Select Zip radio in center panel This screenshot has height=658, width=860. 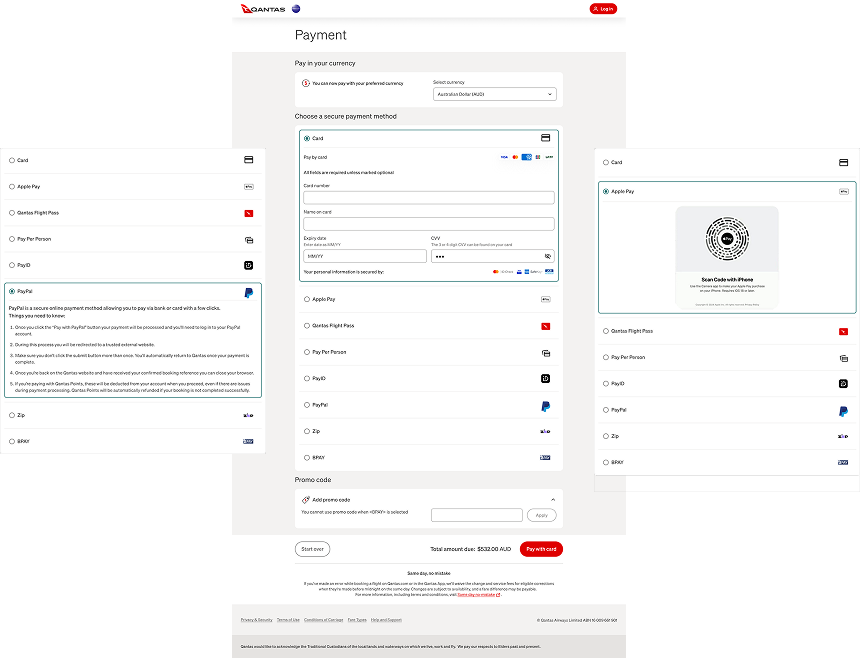(307, 431)
